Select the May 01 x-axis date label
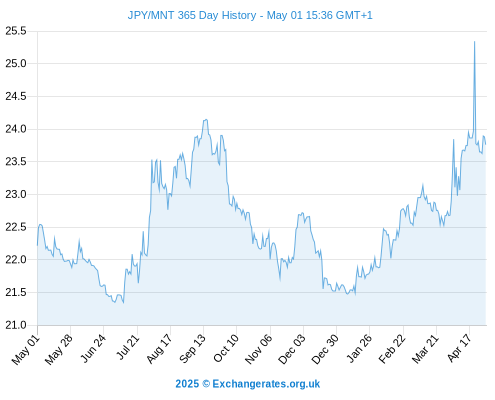Image resolution: width=495 pixels, height=400 pixels. click(26, 350)
